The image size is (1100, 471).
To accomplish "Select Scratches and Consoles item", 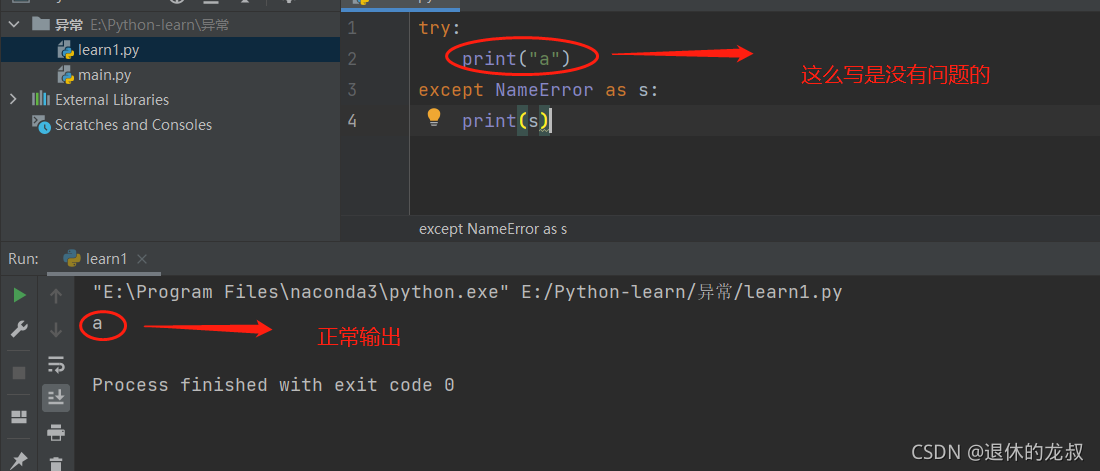I will 122,125.
